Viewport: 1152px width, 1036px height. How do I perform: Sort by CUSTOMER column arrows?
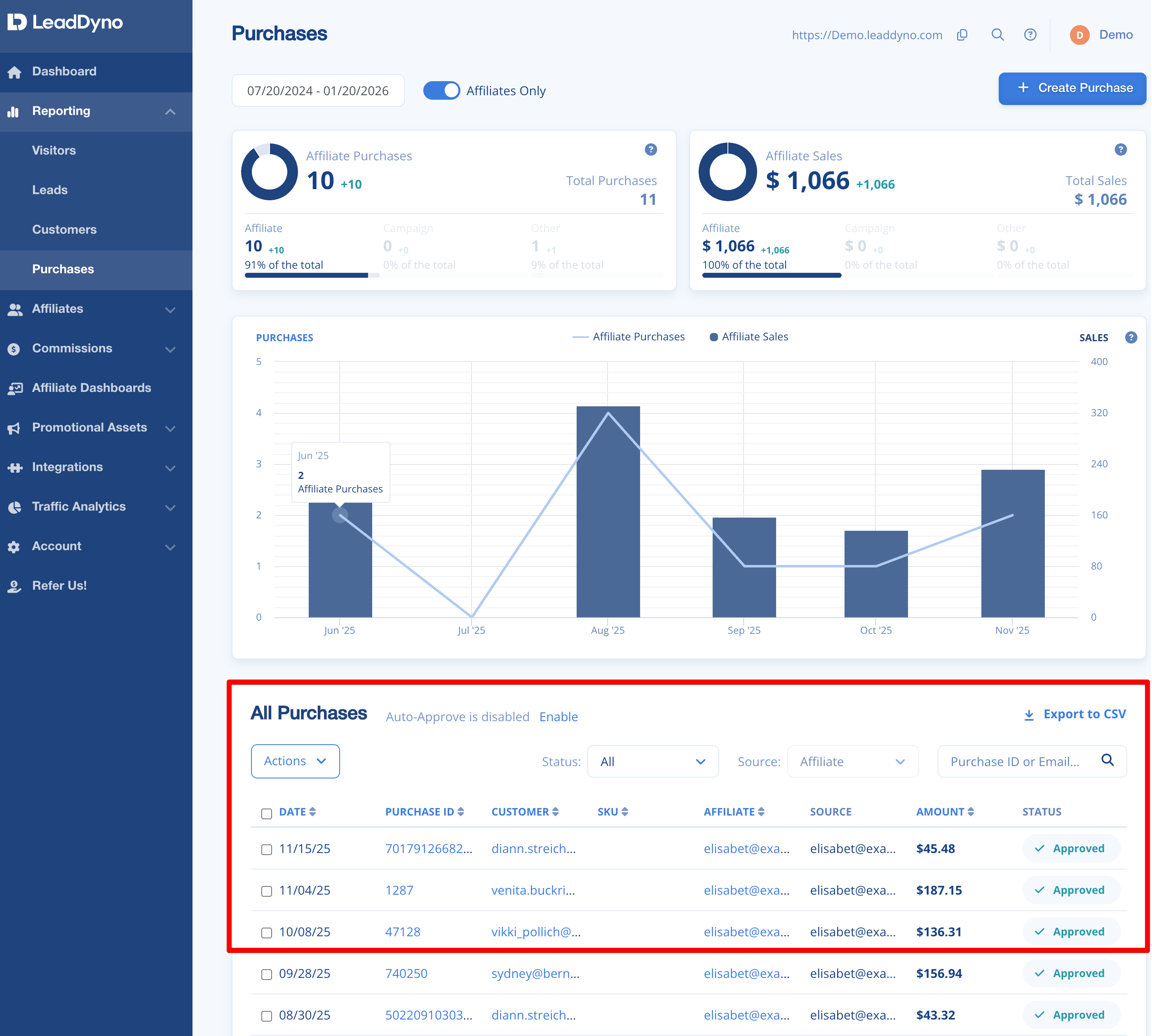click(x=555, y=812)
